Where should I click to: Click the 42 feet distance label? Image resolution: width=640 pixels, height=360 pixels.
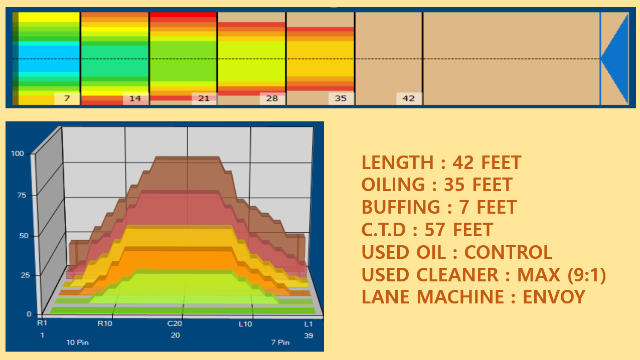pos(409,98)
